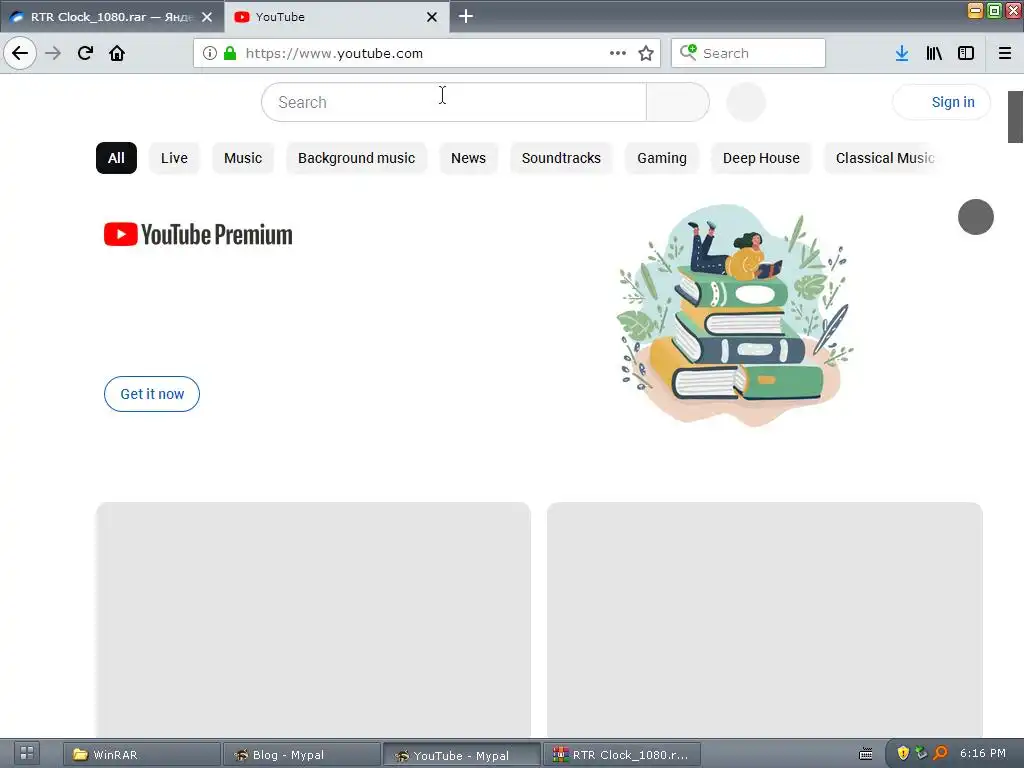The width and height of the screenshot is (1024, 768).
Task: Open the second loading video placeholder
Action: pos(765,620)
